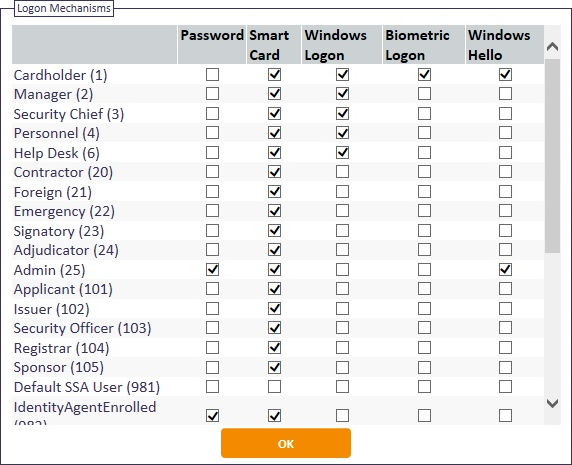Image resolution: width=572 pixels, height=465 pixels.
Task: Enable Windows Logon for Contractor (20)
Action: pos(342,172)
